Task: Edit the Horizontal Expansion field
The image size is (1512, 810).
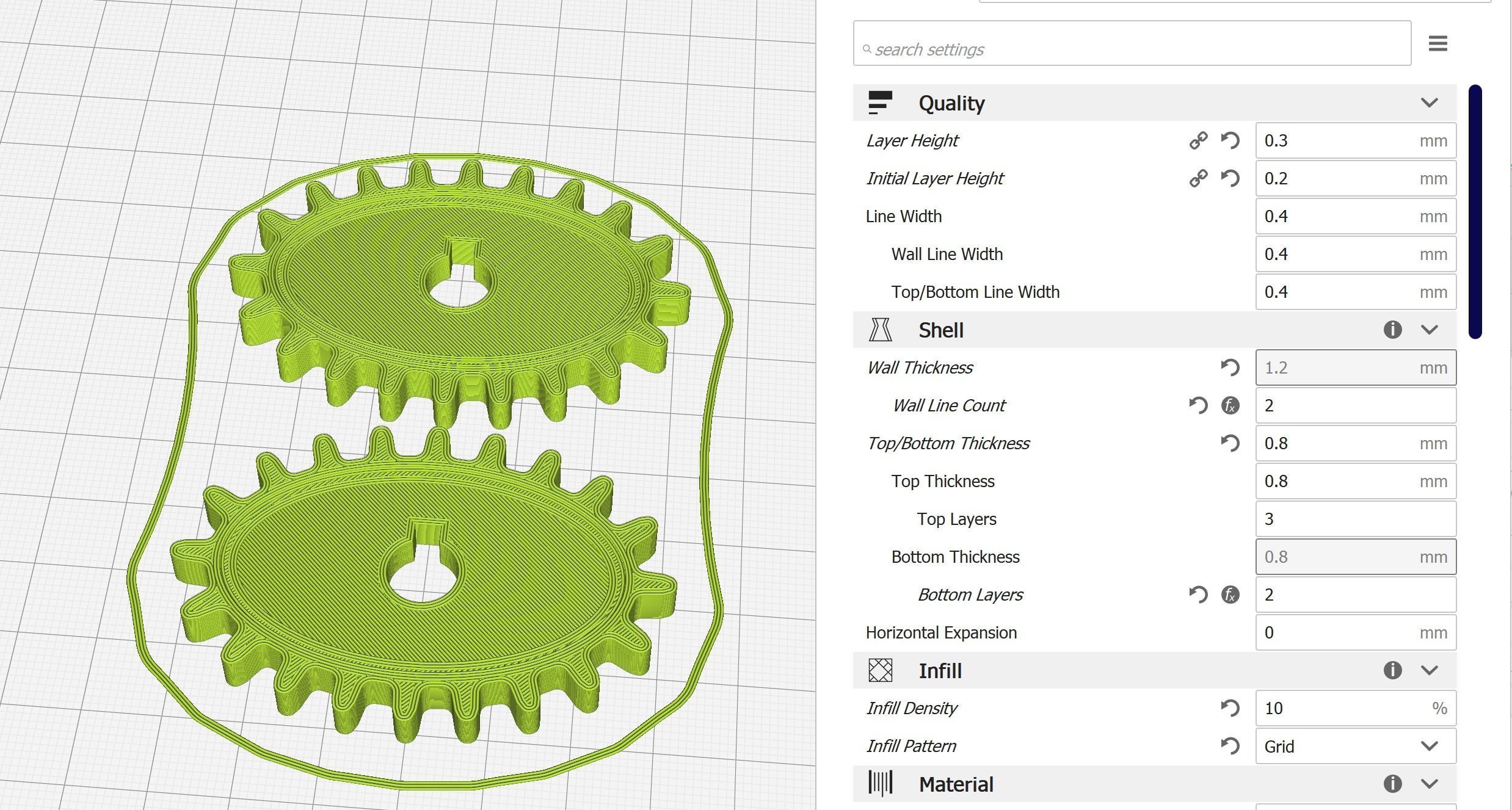Action: 1356,632
